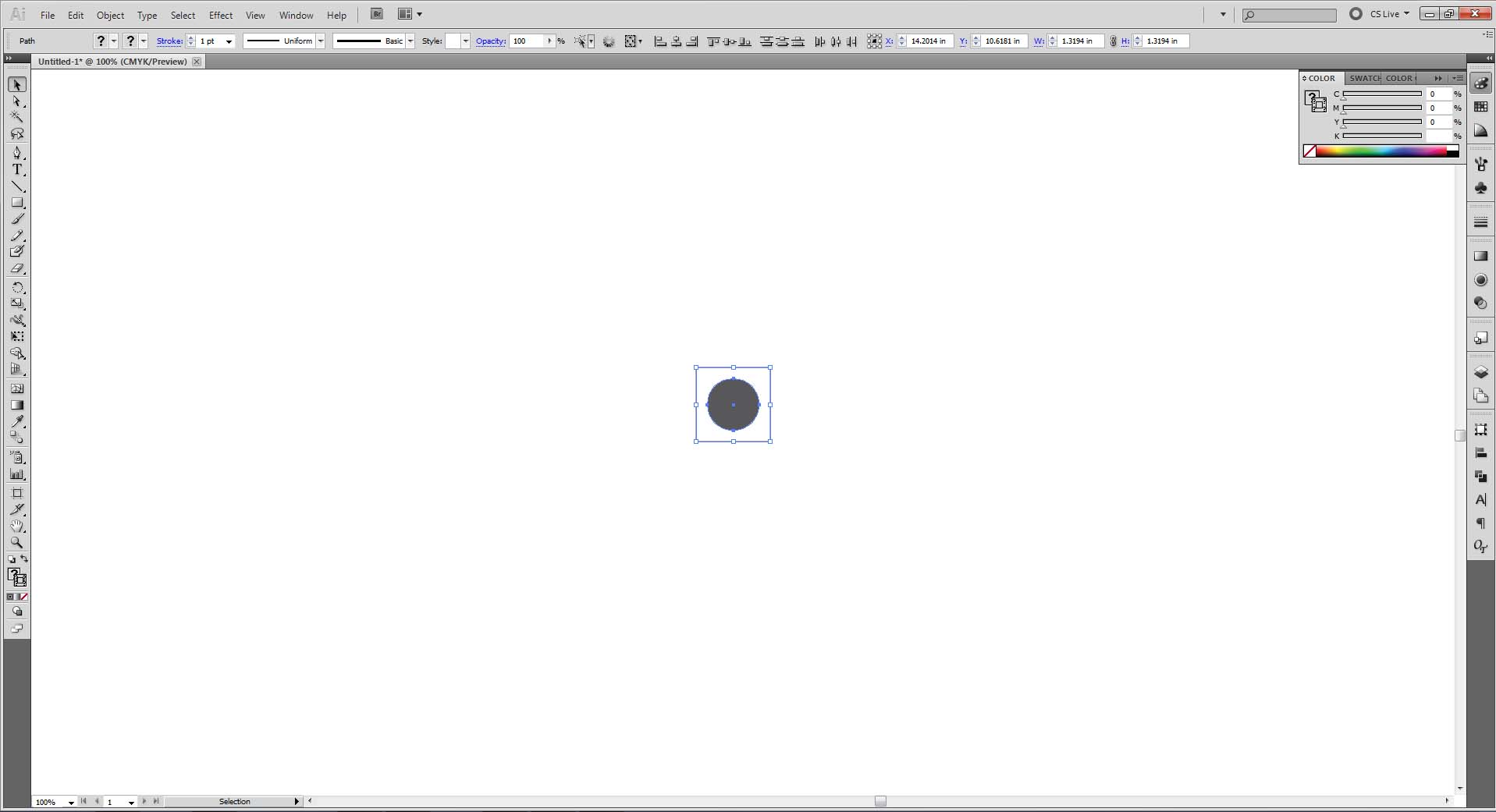Reset default fill and stroke
Screen dimensions: 1496x812
[x=11, y=559]
